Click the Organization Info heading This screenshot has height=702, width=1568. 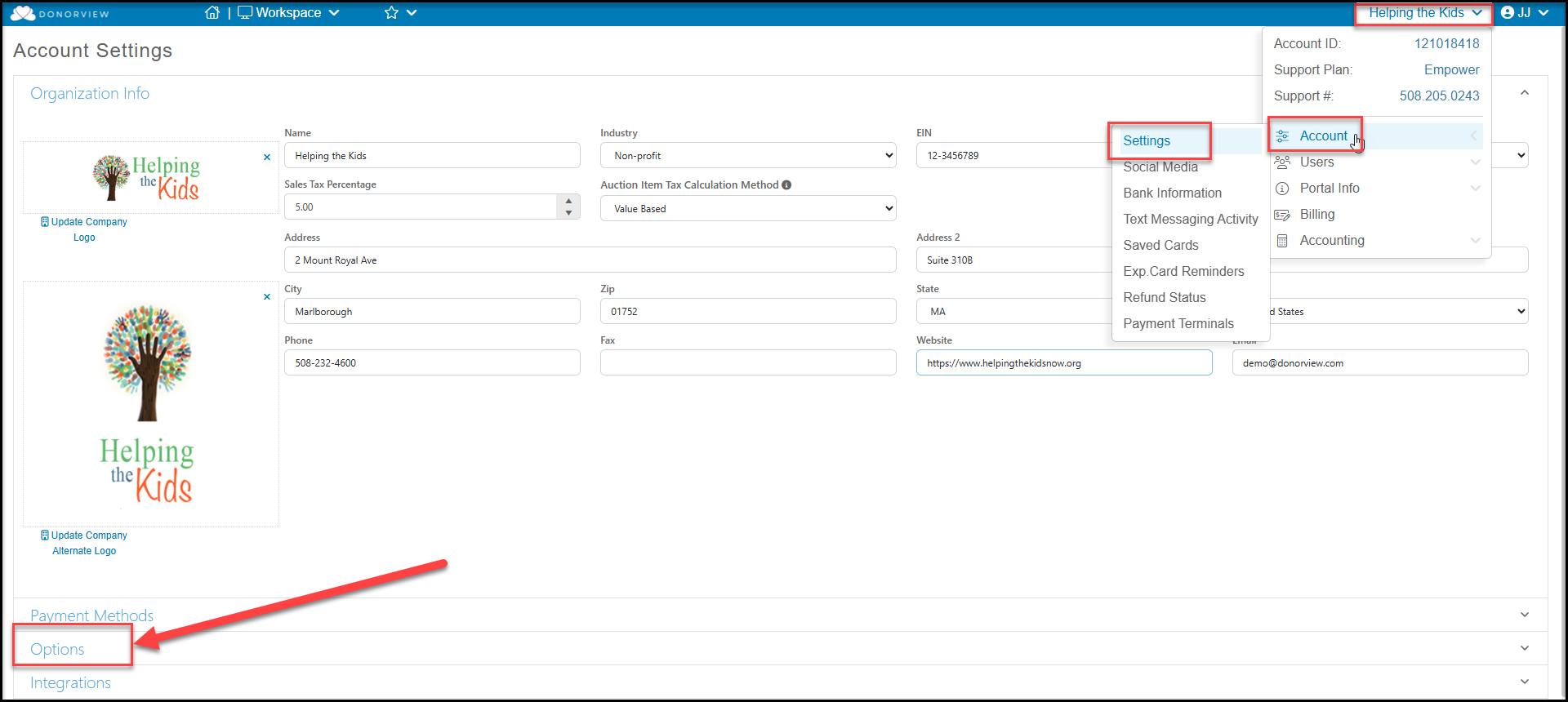point(90,93)
